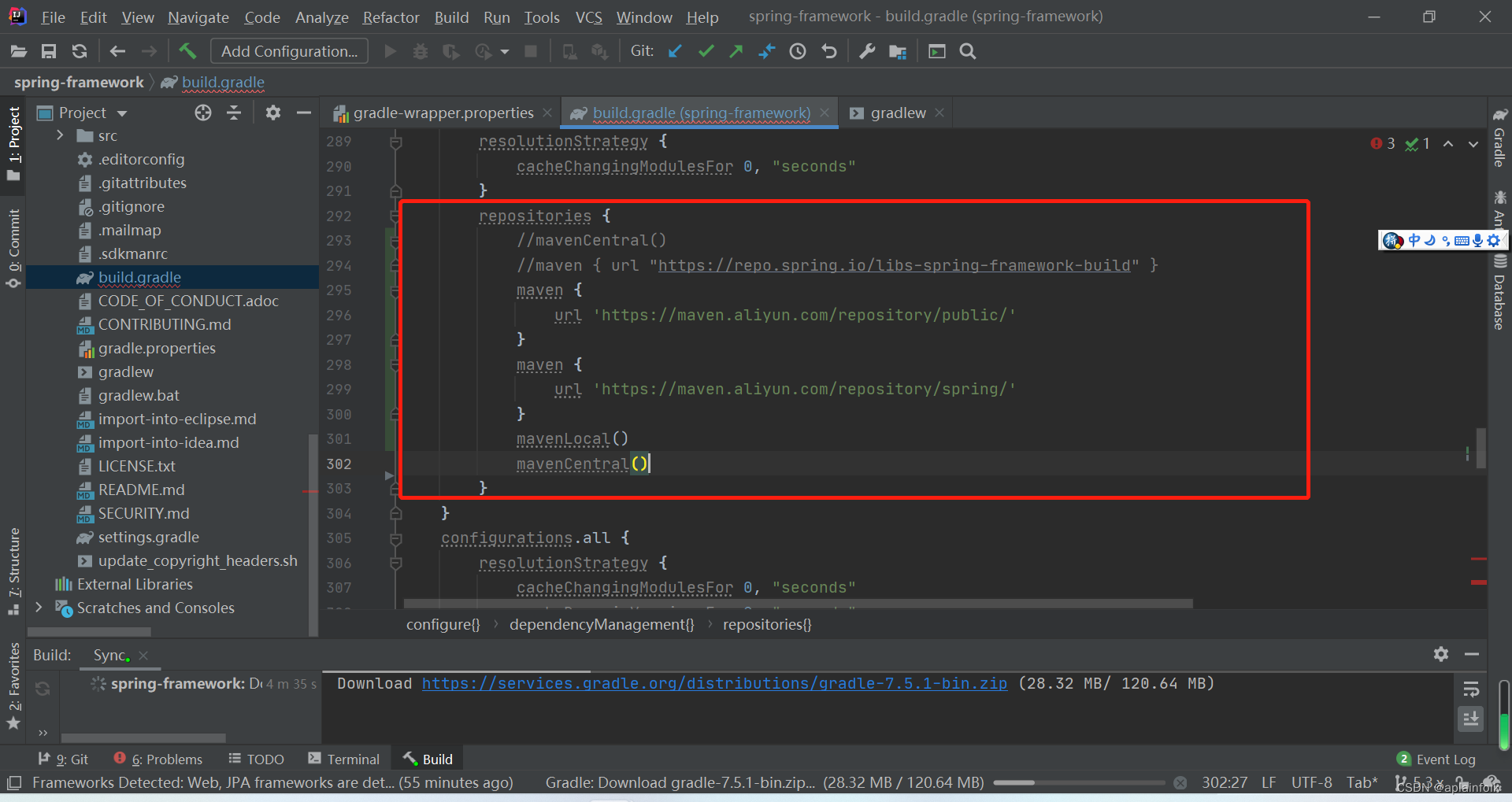Open UTF-8 encoding selector
This screenshot has height=802, width=1512.
[x=1312, y=782]
